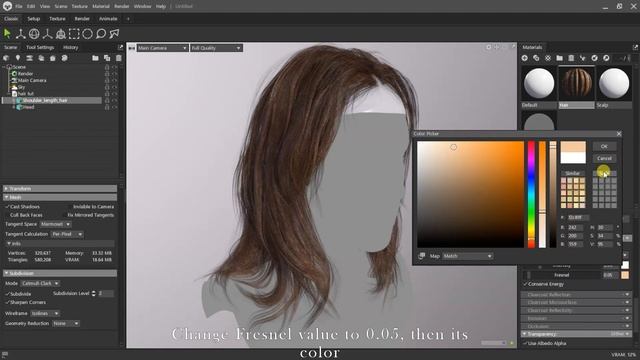Image resolution: width=640 pixels, height=360 pixels.
Task: Open the File menu
Action: pos(19,7)
